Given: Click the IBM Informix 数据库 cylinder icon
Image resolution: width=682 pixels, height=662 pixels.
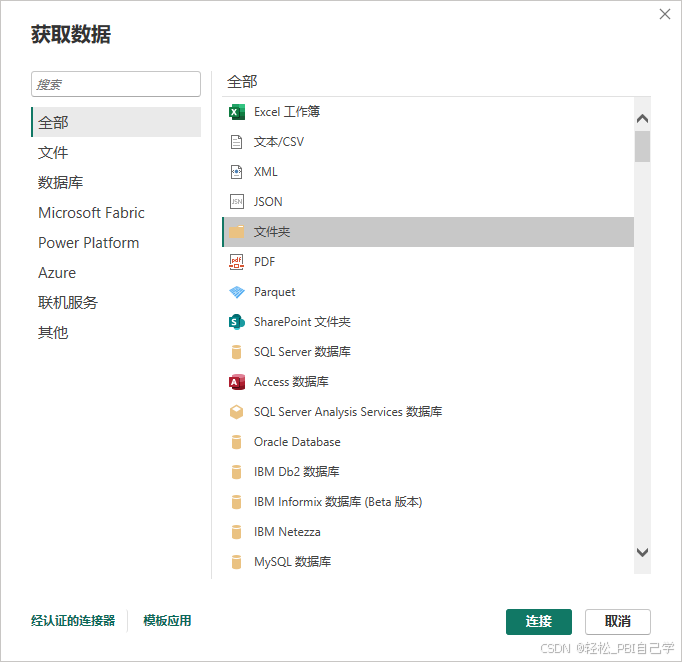Looking at the screenshot, I should [237, 502].
